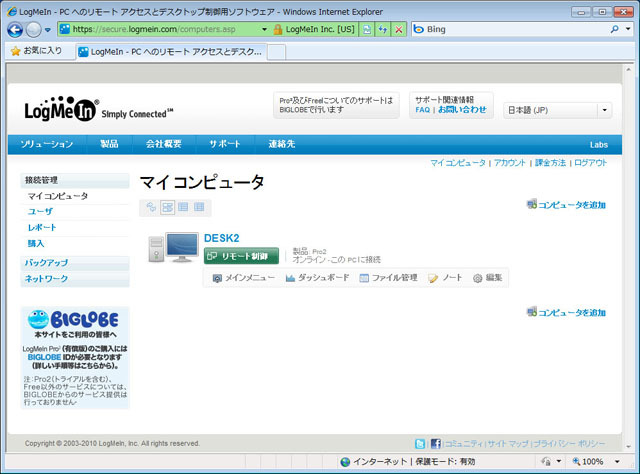
Task: Click the インターネット zone globe in status bar
Action: pos(345,462)
